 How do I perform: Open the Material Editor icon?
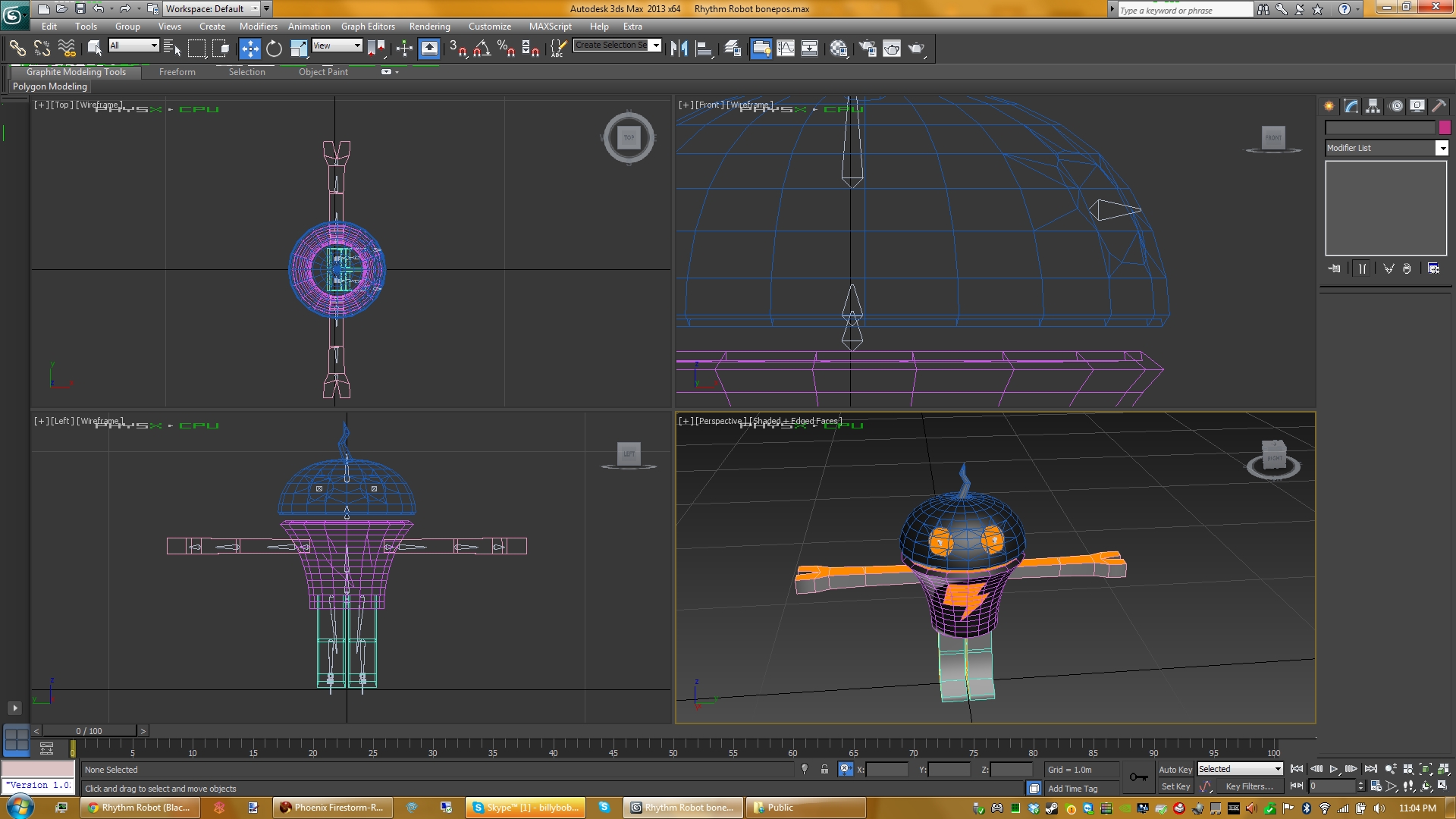pyautogui.click(x=838, y=49)
